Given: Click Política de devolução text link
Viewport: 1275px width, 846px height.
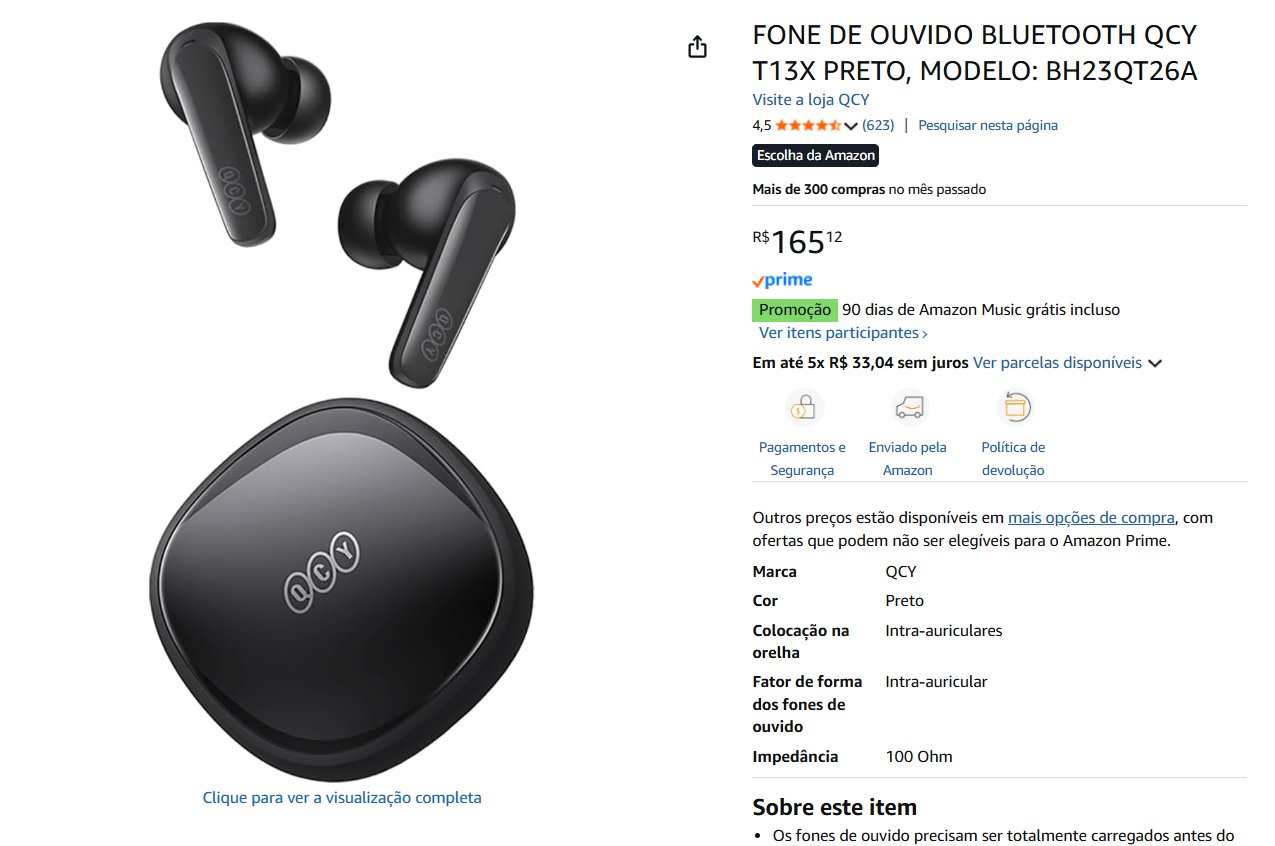Looking at the screenshot, I should click(x=1013, y=459).
